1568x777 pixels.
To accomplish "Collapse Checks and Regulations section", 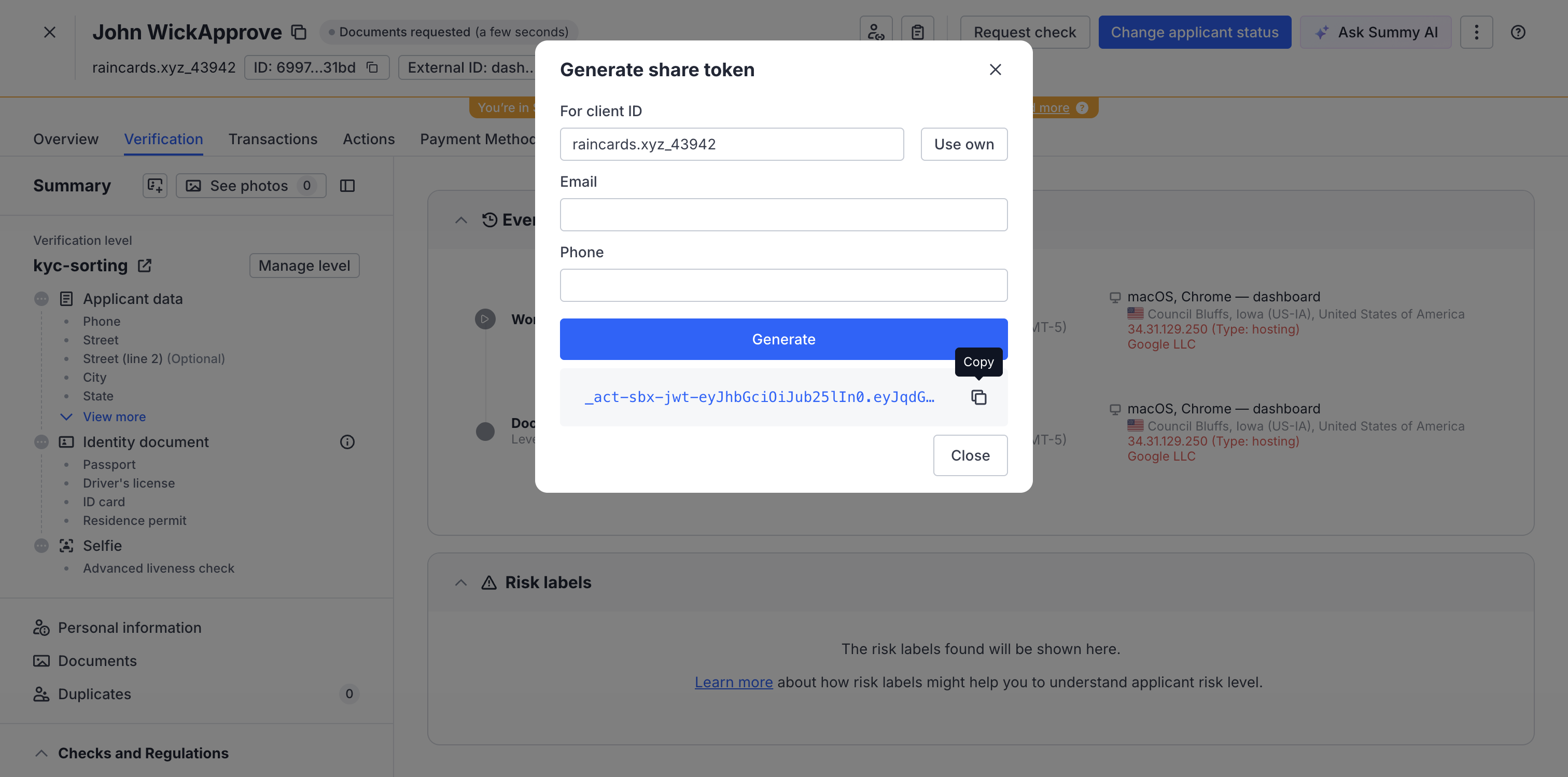I will [x=41, y=753].
